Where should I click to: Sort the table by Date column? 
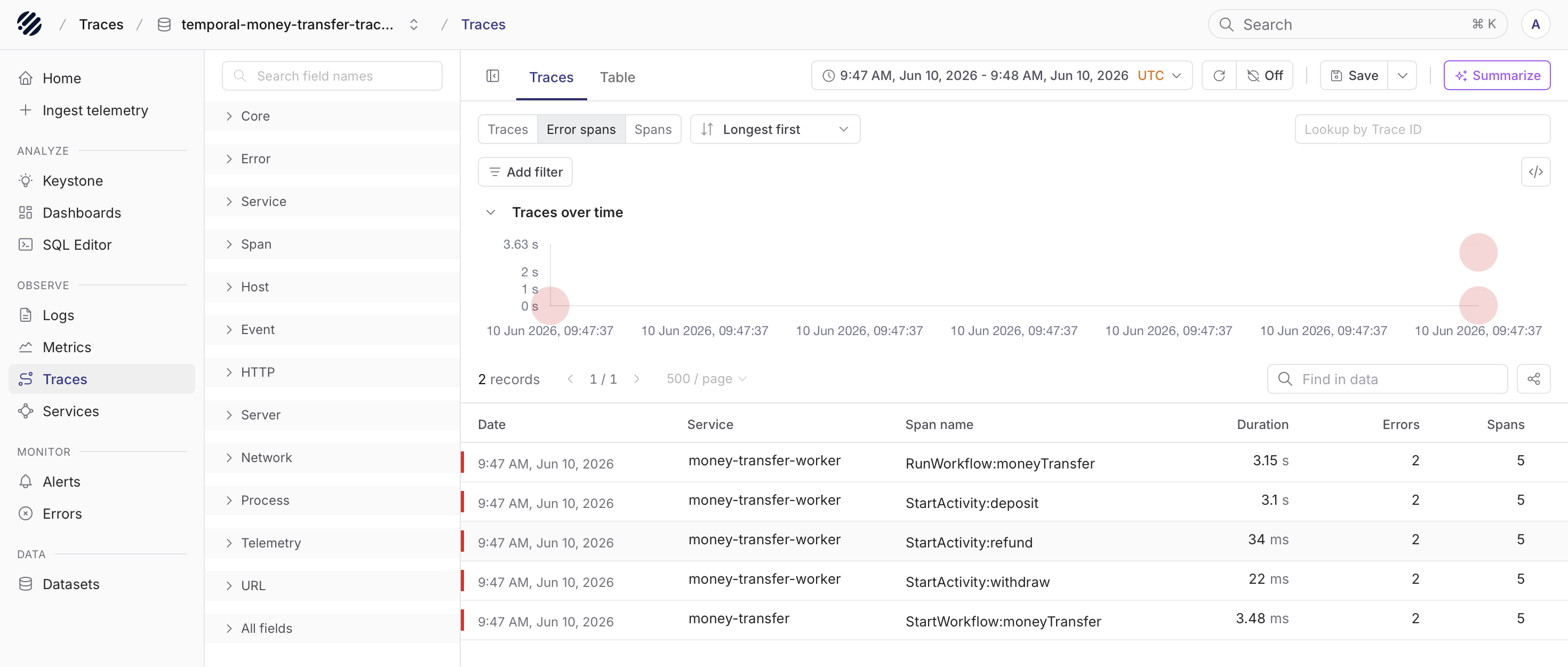coord(491,425)
